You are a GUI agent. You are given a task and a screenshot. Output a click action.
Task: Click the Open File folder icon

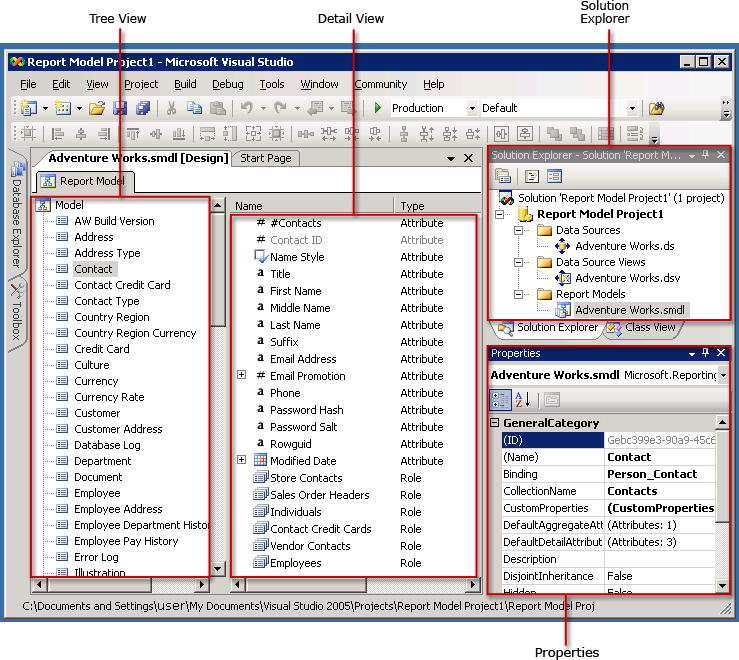tap(97, 108)
